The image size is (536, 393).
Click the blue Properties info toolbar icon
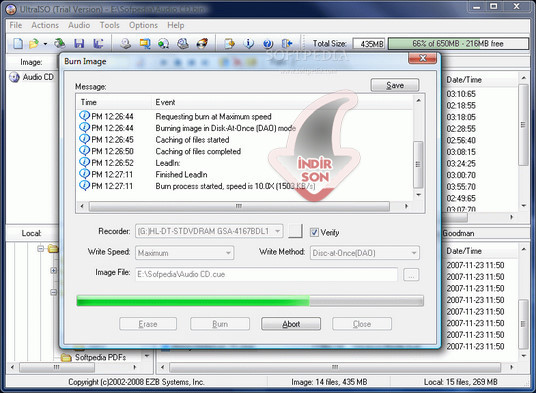coord(249,43)
